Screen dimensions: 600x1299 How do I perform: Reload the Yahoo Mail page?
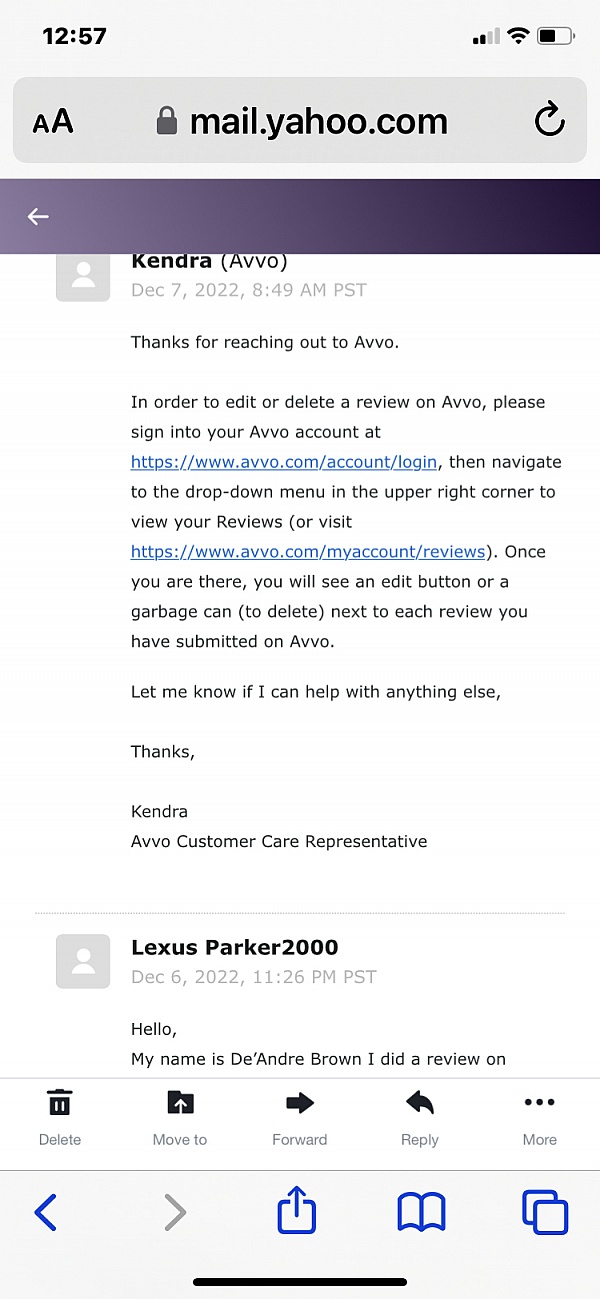(x=549, y=121)
